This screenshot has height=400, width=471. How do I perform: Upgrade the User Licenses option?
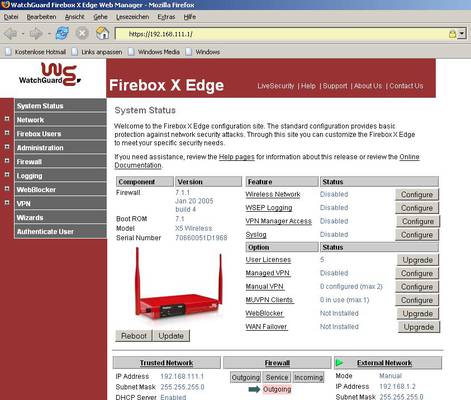(417, 260)
